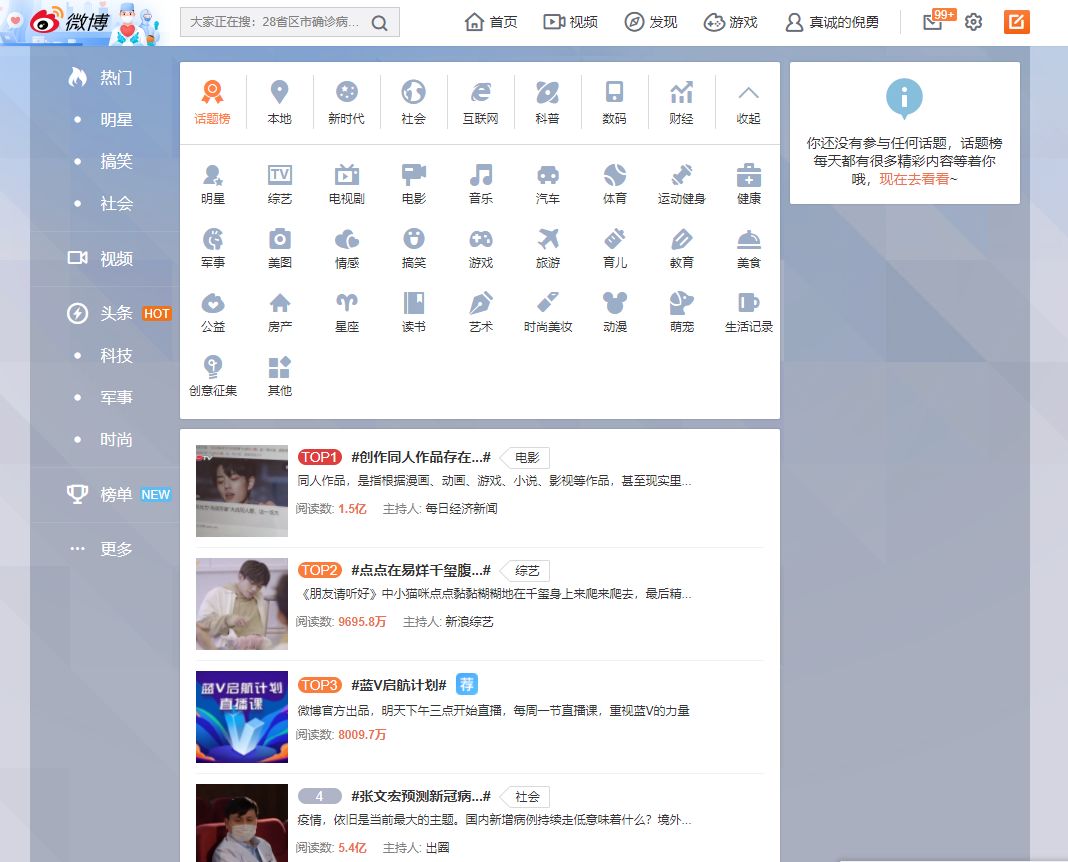Click the orange compose post icon
This screenshot has width=1068, height=862.
(1016, 22)
